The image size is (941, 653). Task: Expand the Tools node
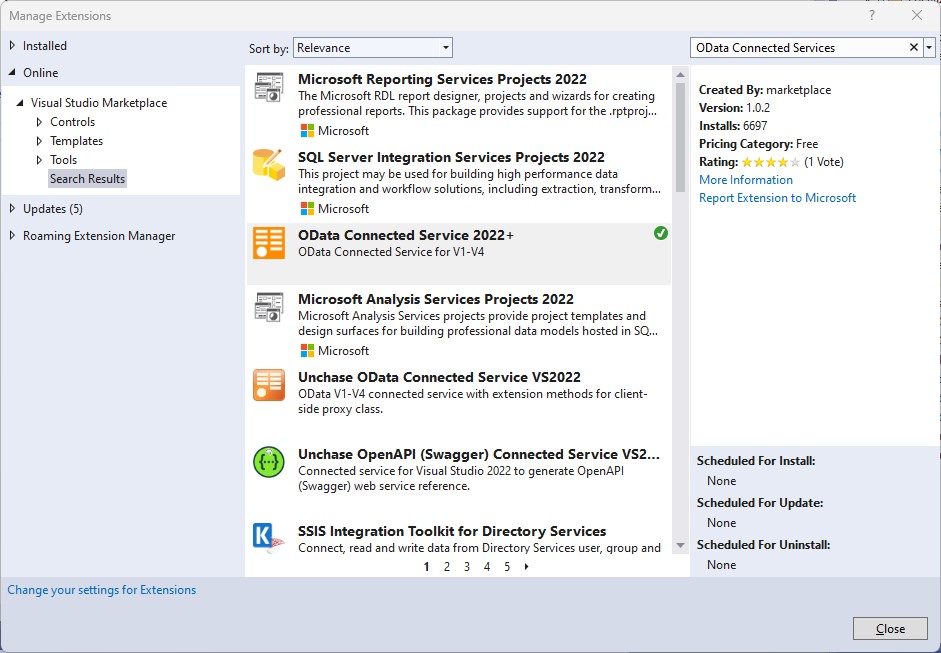pyautogui.click(x=39, y=160)
